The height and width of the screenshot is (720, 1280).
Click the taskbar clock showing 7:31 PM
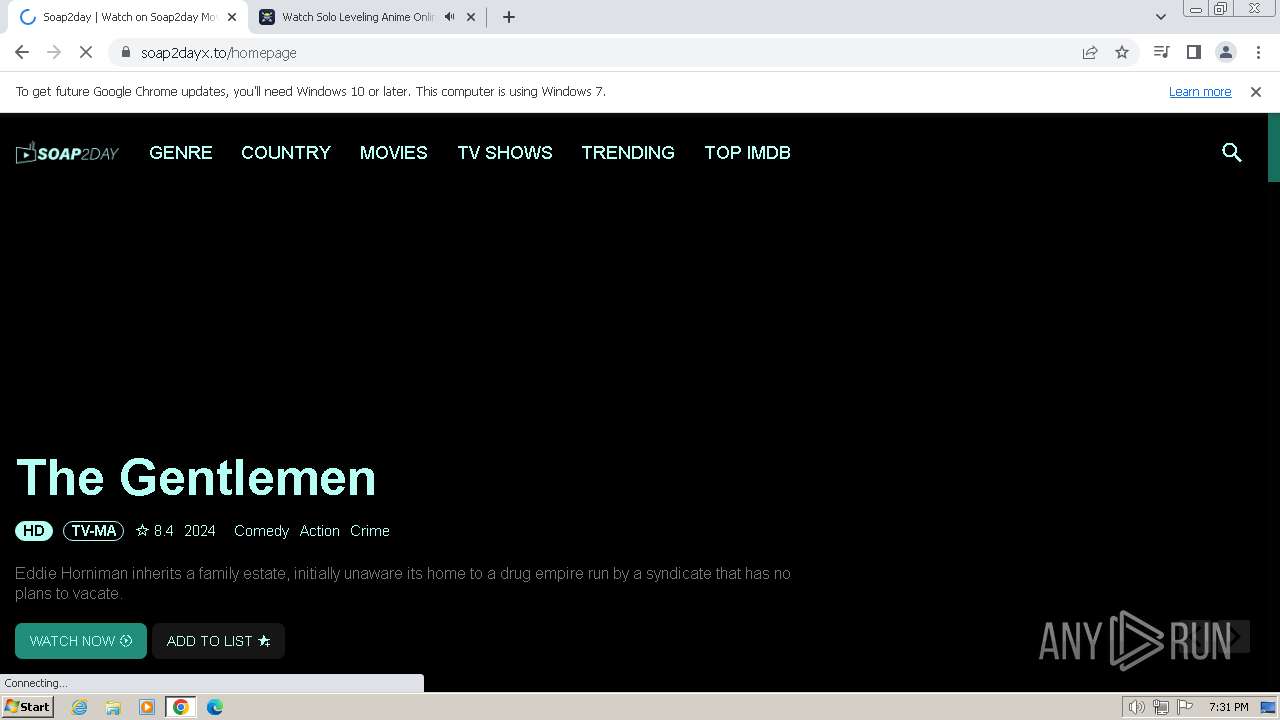click(x=1228, y=707)
